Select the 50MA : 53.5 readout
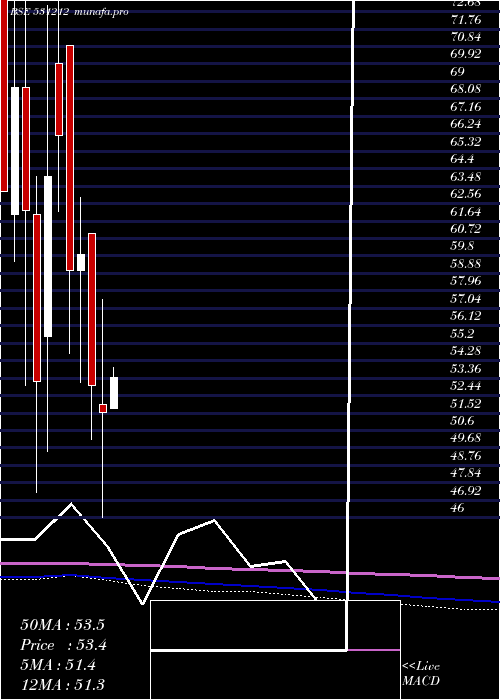The width and height of the screenshot is (500, 700). (x=62, y=625)
